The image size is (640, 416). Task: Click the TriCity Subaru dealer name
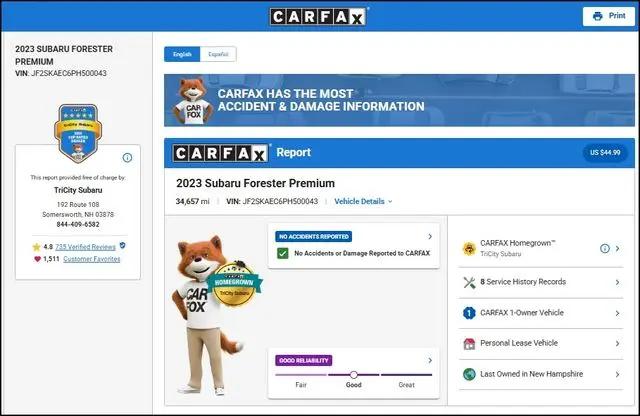pyautogui.click(x=78, y=190)
